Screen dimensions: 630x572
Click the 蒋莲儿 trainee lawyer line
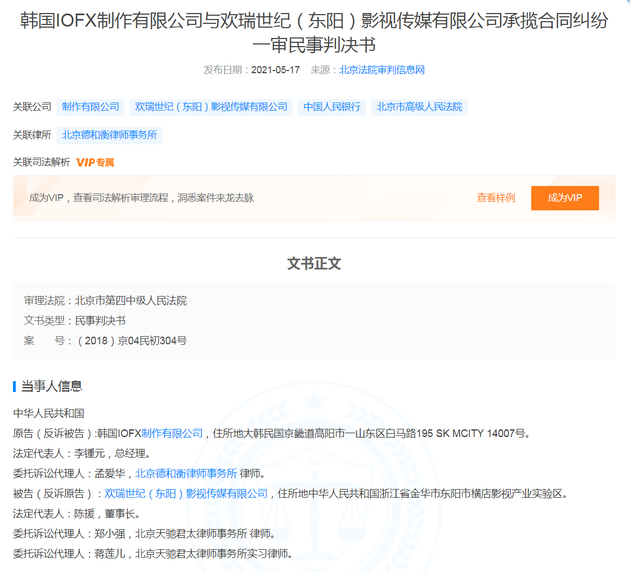(153, 554)
